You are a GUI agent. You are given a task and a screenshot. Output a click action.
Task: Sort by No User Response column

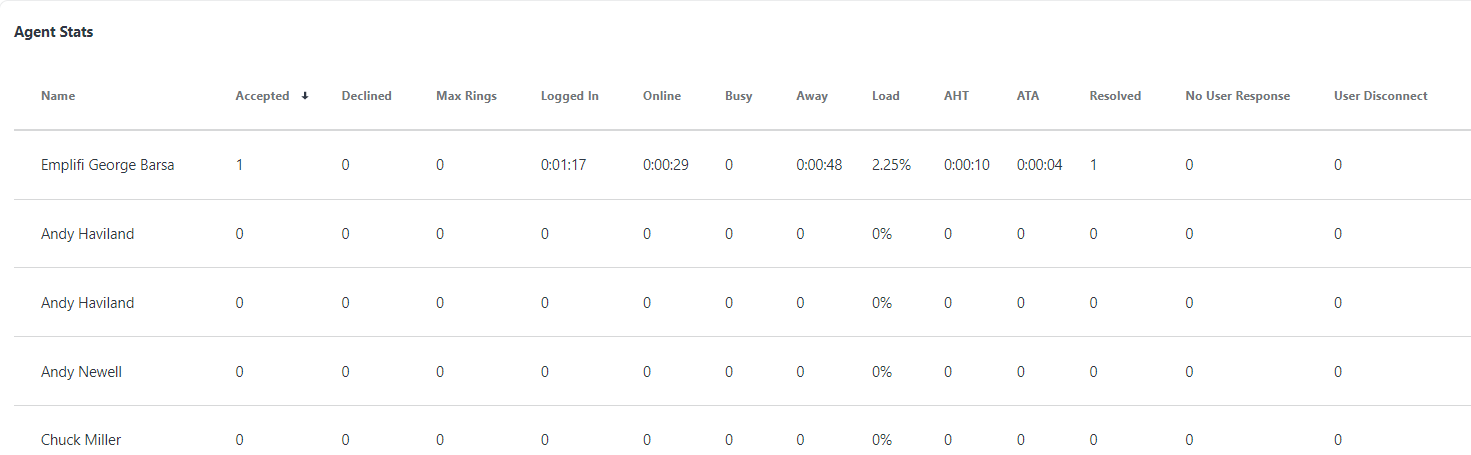1237,96
